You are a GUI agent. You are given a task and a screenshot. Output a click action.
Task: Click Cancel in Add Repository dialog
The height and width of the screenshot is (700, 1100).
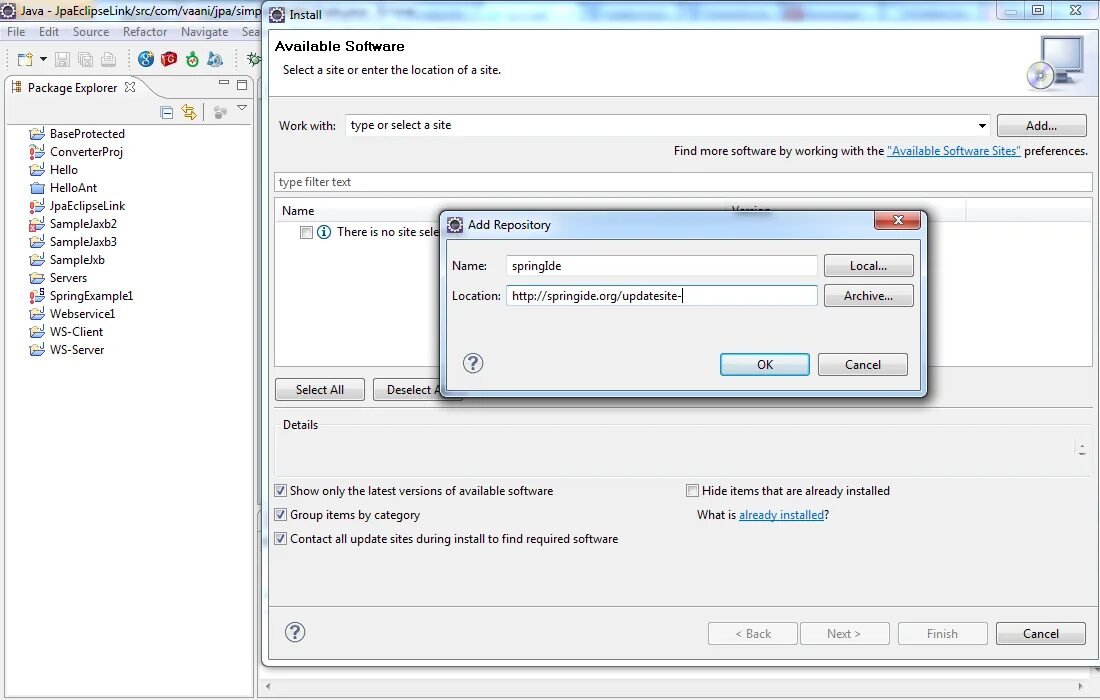[863, 365]
